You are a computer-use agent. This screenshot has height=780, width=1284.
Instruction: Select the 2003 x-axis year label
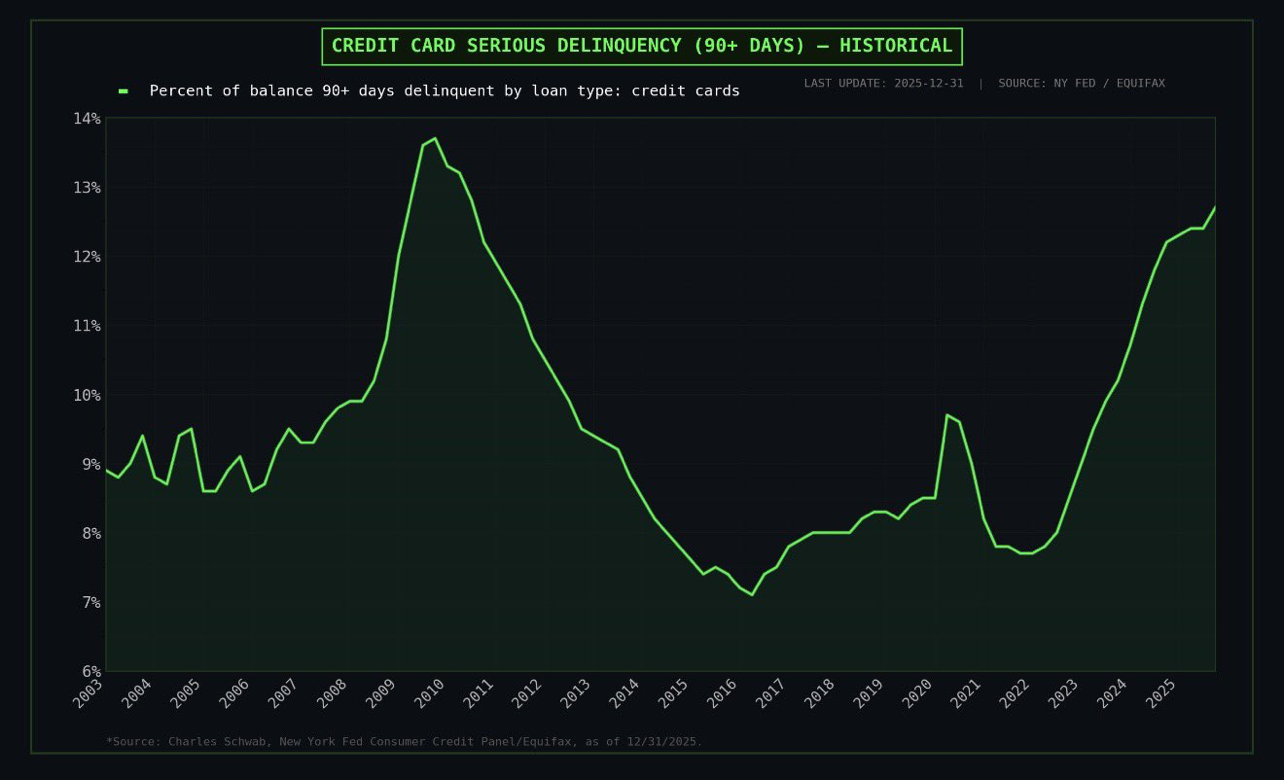click(x=88, y=692)
